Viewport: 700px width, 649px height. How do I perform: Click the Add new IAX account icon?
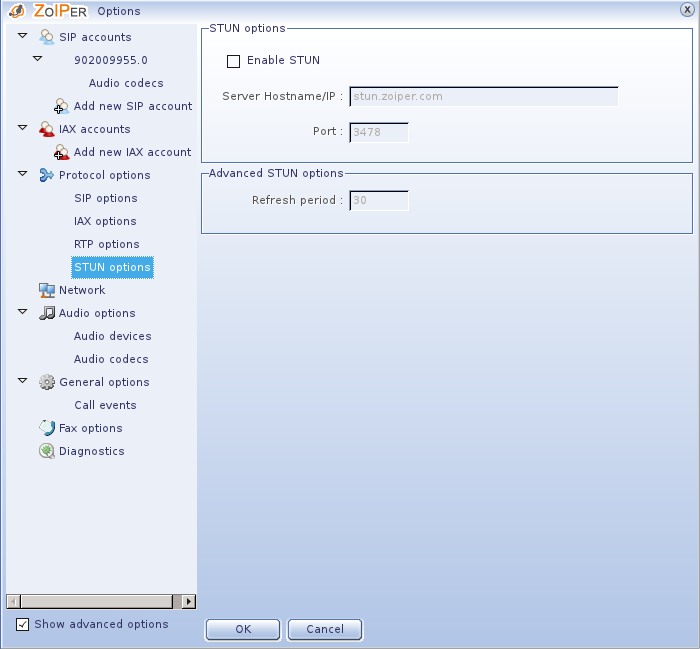click(x=62, y=152)
